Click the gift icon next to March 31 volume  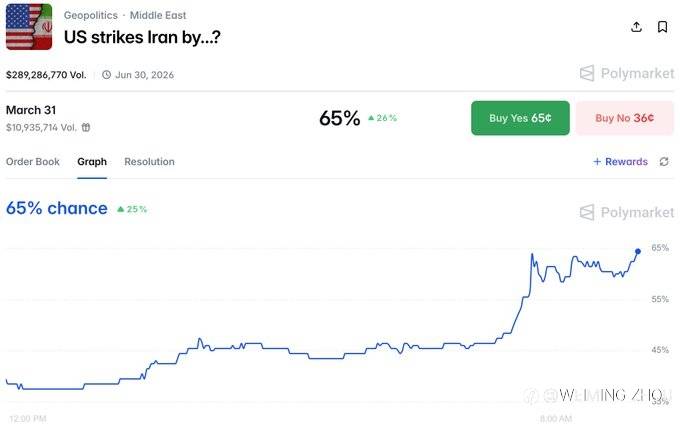click(x=86, y=128)
